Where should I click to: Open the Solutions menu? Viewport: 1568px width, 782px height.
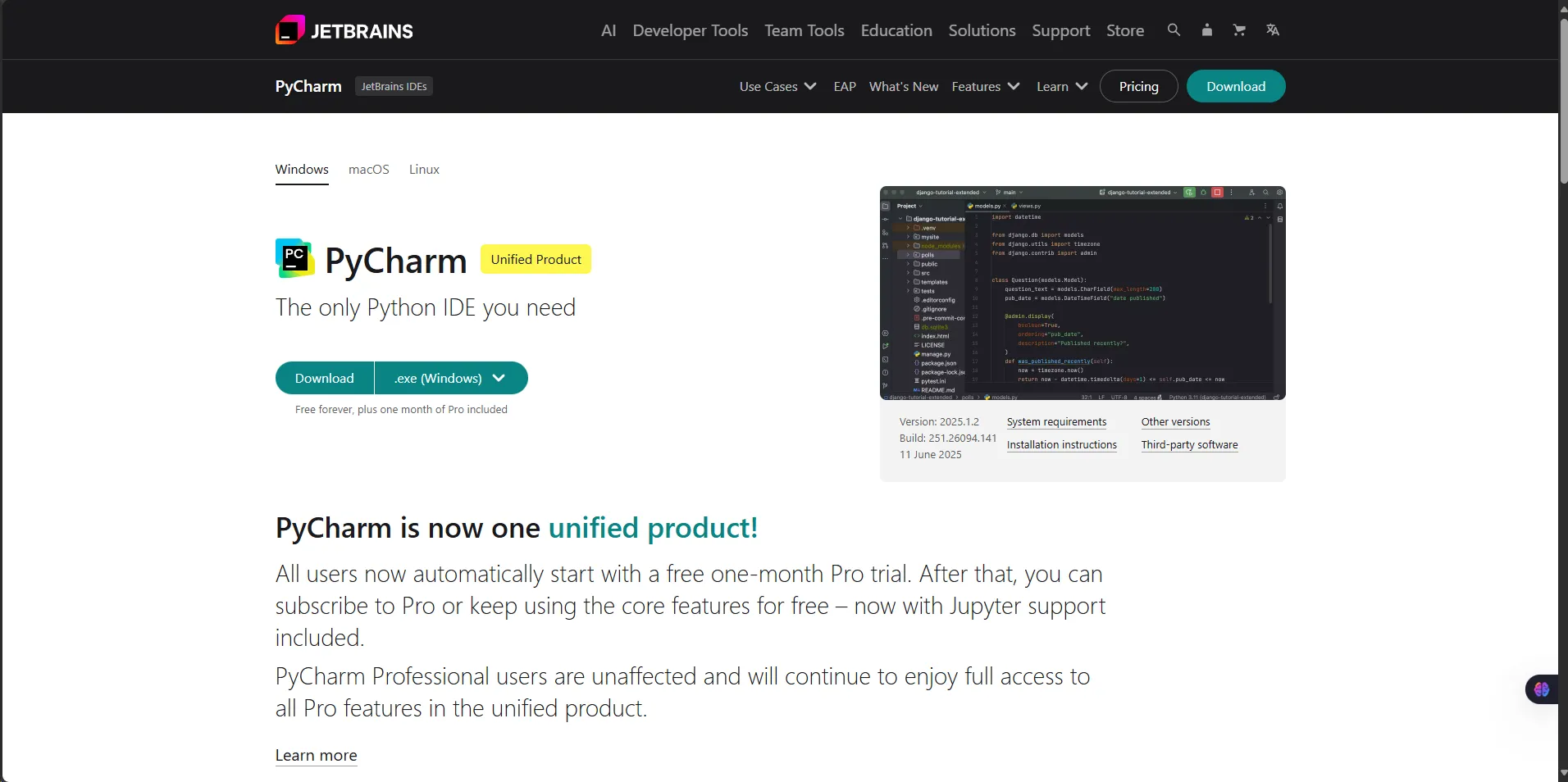(x=982, y=30)
